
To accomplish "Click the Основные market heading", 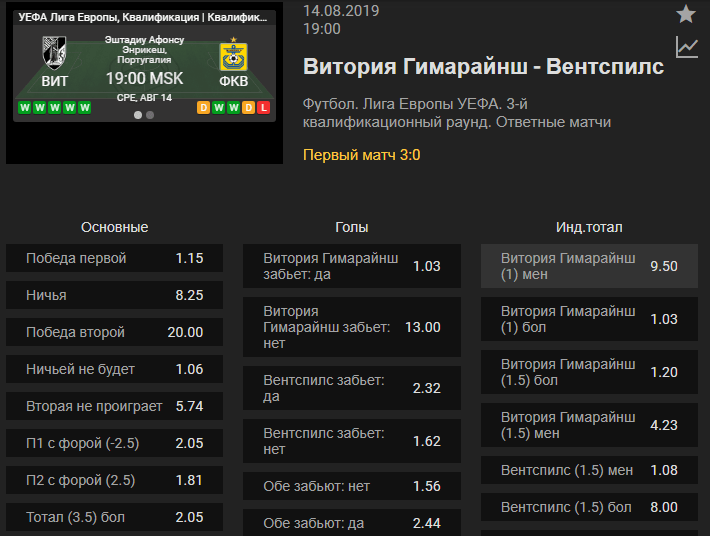I will (x=115, y=227).
